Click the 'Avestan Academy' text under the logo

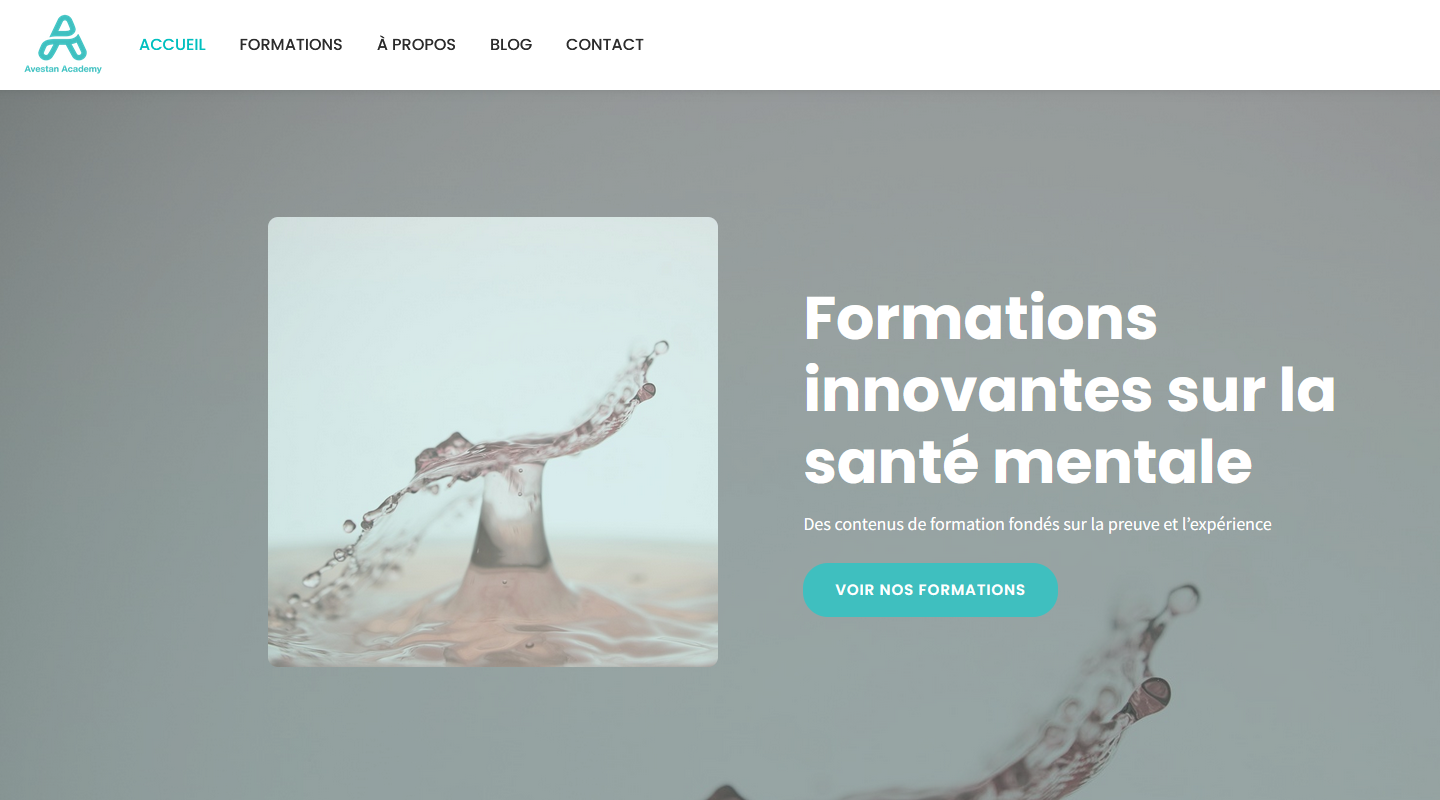point(63,69)
